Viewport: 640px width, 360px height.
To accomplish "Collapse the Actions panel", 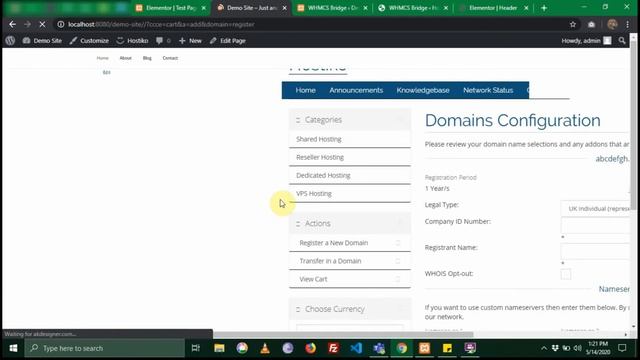I will click(x=400, y=223).
